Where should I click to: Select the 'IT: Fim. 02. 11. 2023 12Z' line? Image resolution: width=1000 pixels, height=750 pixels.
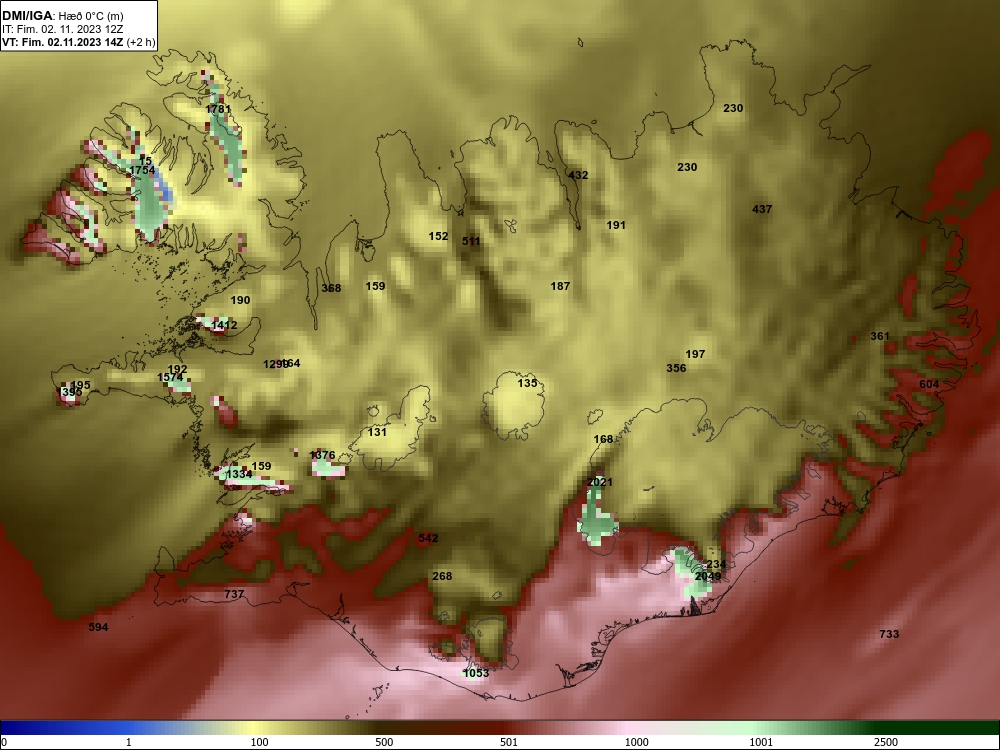tap(62, 29)
